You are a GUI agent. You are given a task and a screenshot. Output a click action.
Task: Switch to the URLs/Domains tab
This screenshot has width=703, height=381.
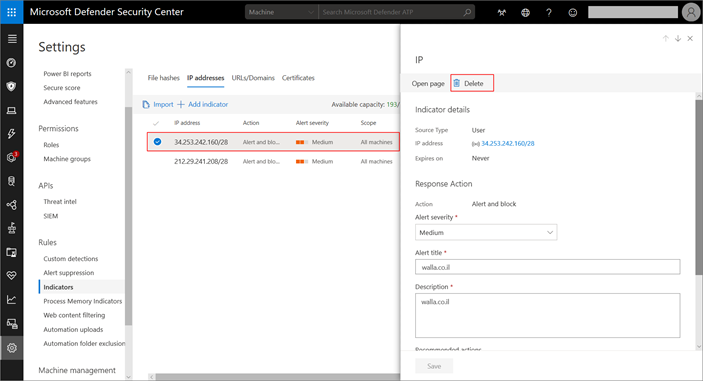253,78
